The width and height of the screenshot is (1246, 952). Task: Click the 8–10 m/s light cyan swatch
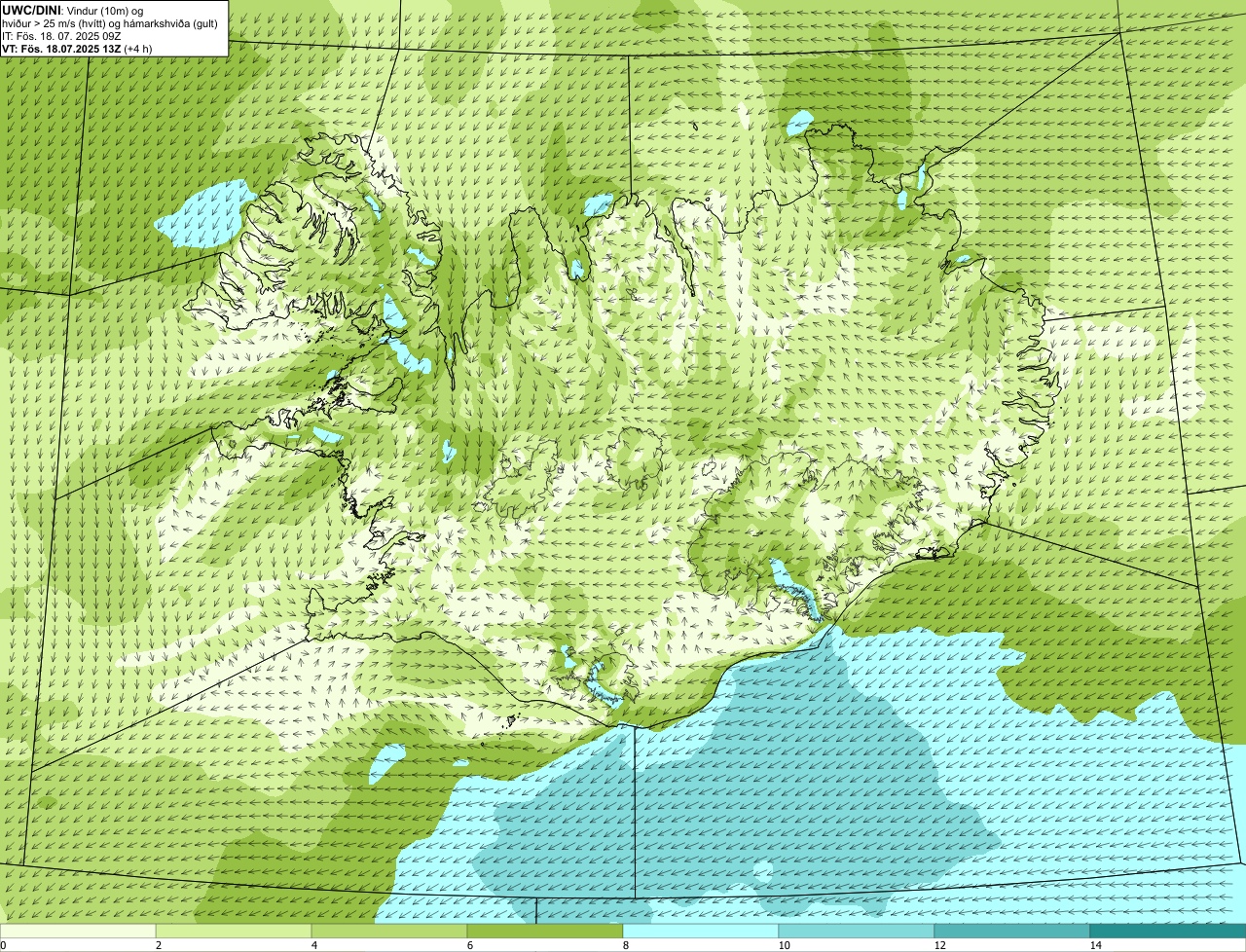coord(701,931)
